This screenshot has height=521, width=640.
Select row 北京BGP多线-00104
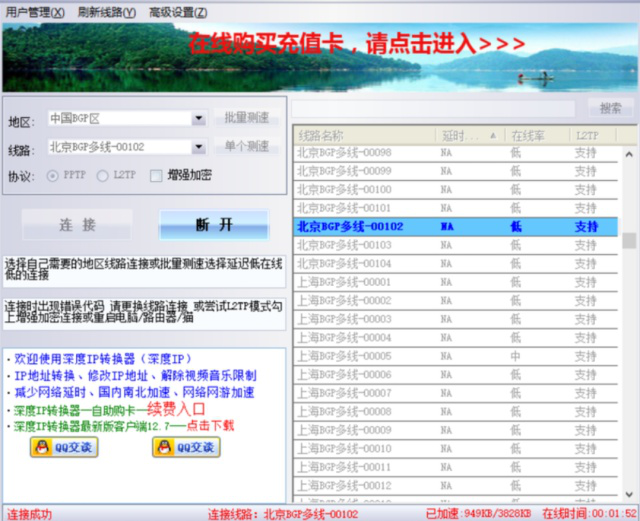point(456,264)
